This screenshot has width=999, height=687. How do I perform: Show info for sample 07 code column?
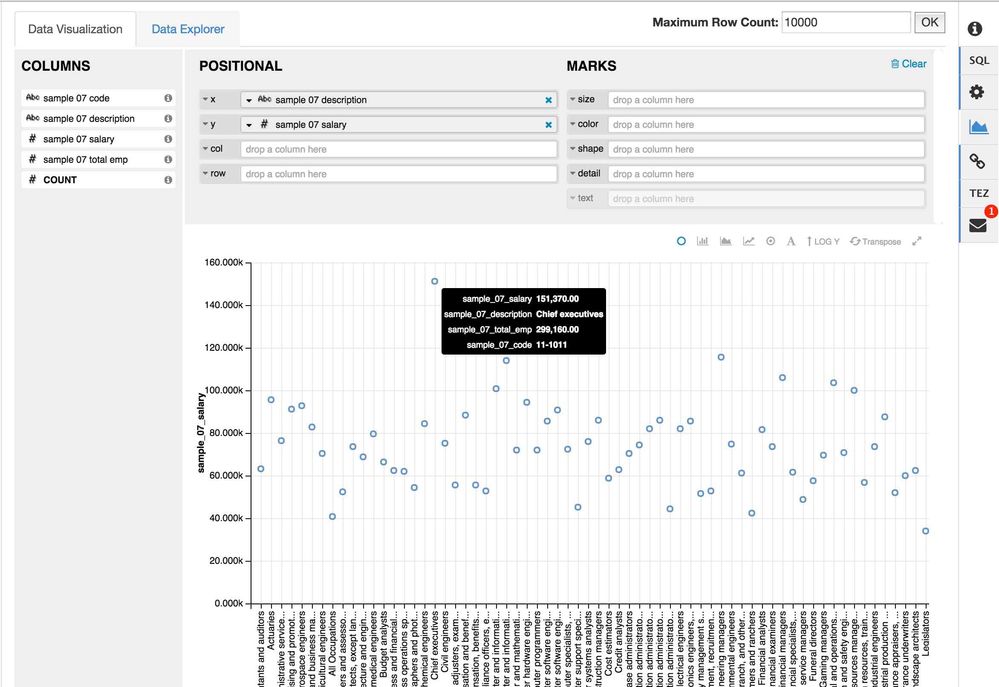168,98
